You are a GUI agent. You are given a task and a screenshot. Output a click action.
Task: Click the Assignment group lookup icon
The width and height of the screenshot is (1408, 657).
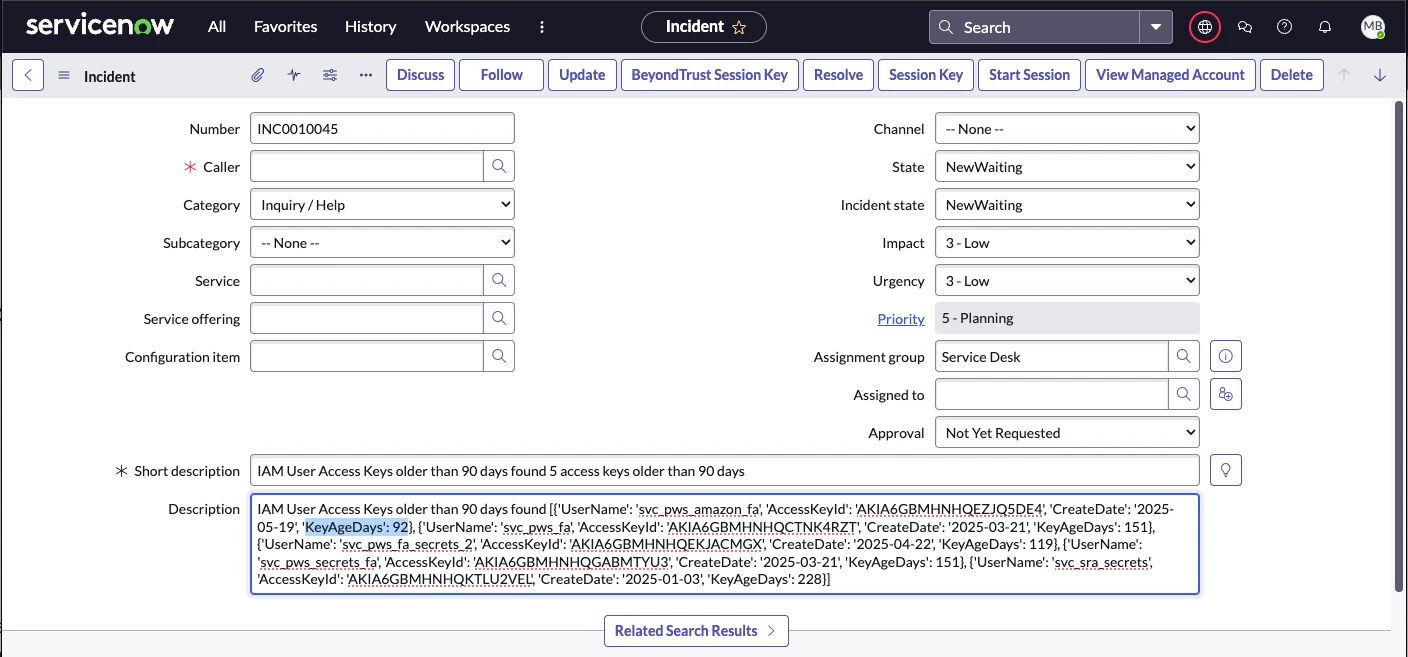pos(1184,356)
